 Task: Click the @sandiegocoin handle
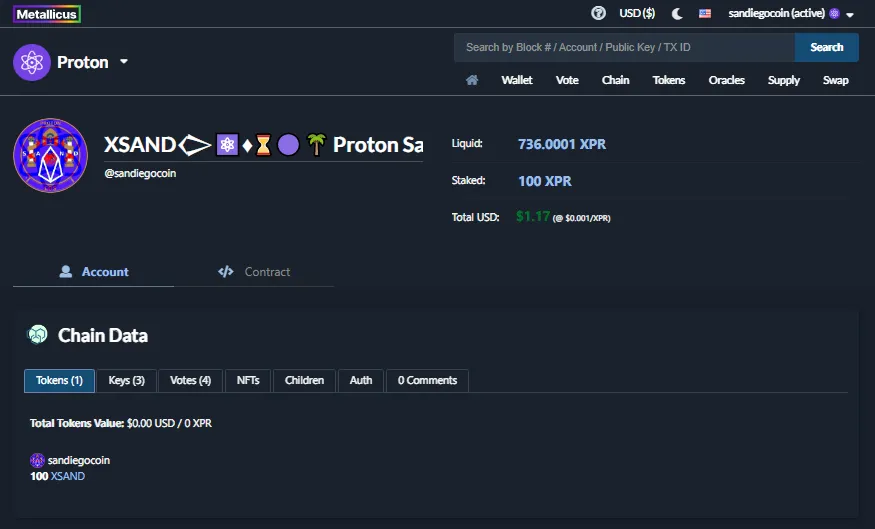[140, 174]
